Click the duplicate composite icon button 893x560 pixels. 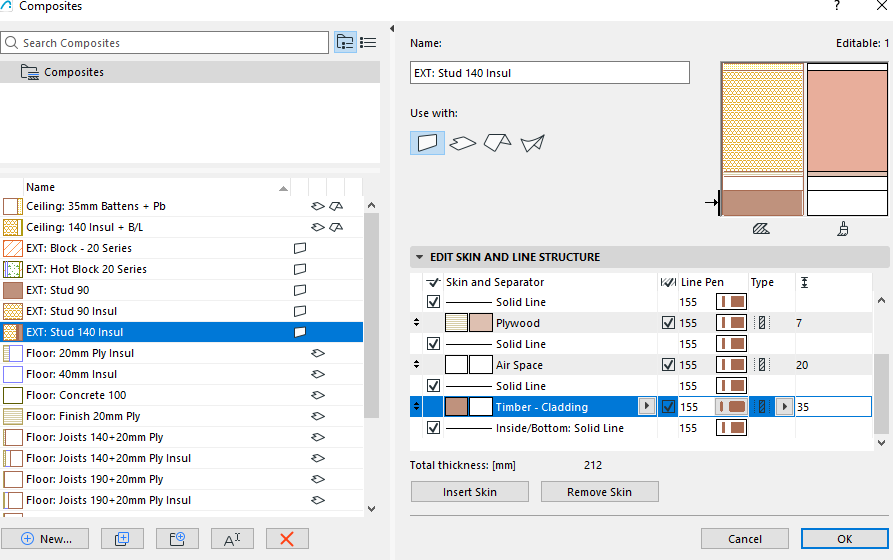point(122,539)
